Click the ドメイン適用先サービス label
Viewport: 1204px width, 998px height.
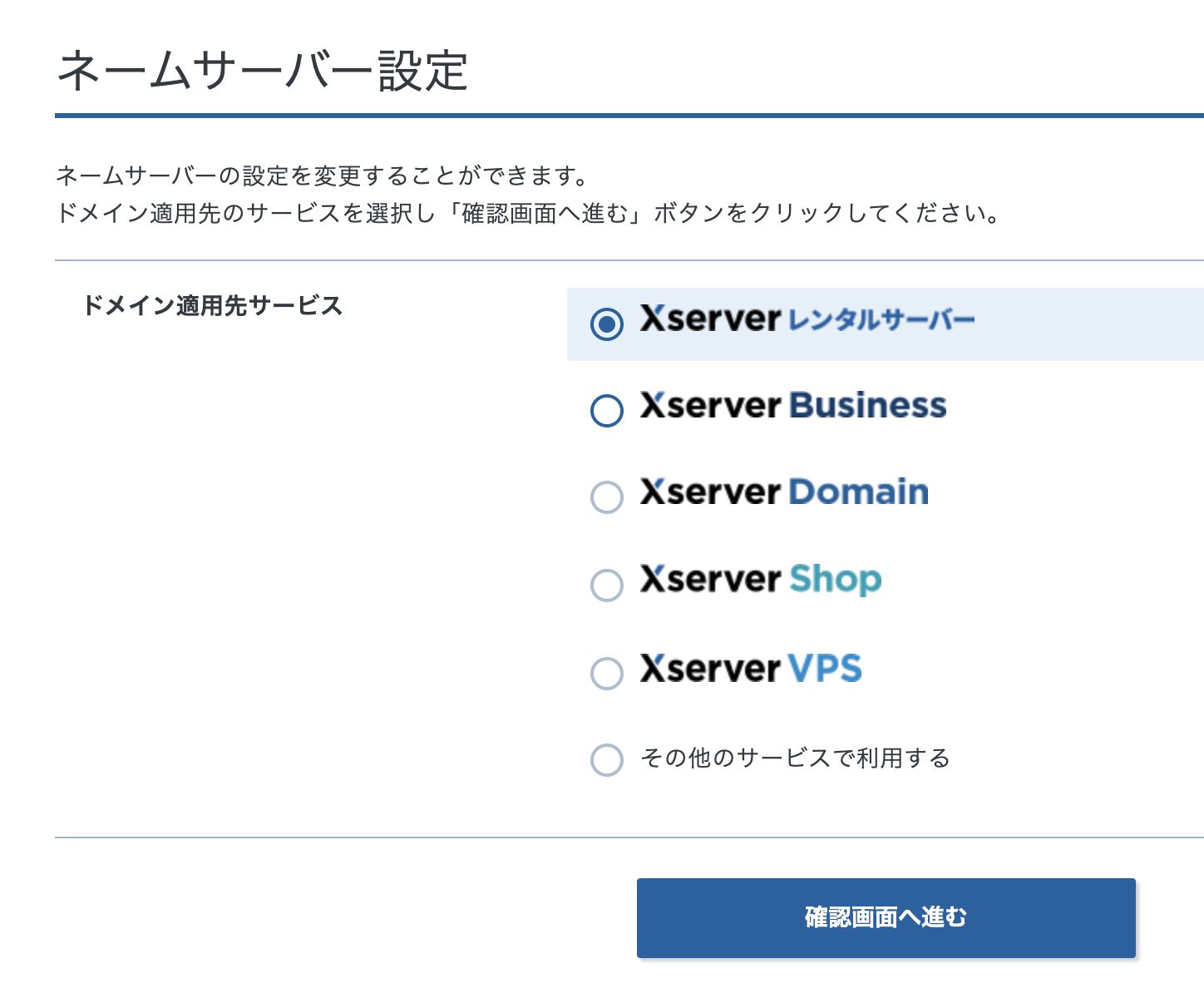(x=216, y=305)
